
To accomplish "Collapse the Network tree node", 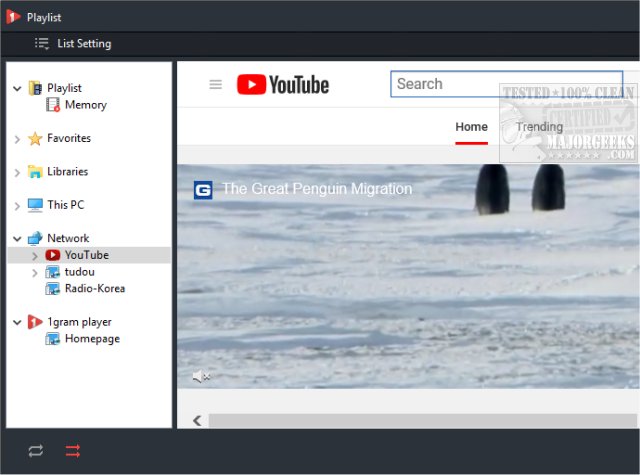I will pyautogui.click(x=17, y=239).
